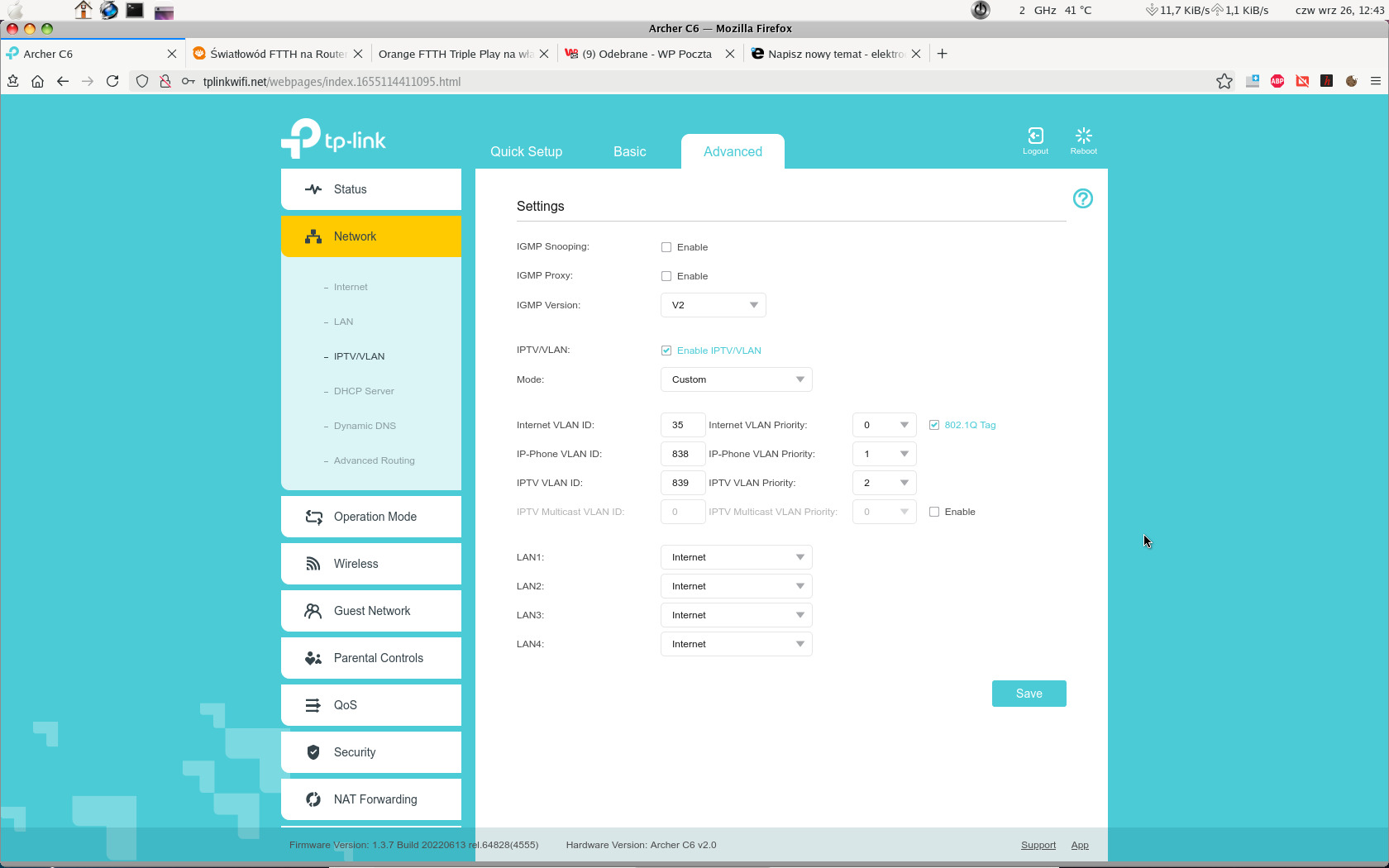
Task: Click the Apple logo in top panel
Action: coord(15,11)
